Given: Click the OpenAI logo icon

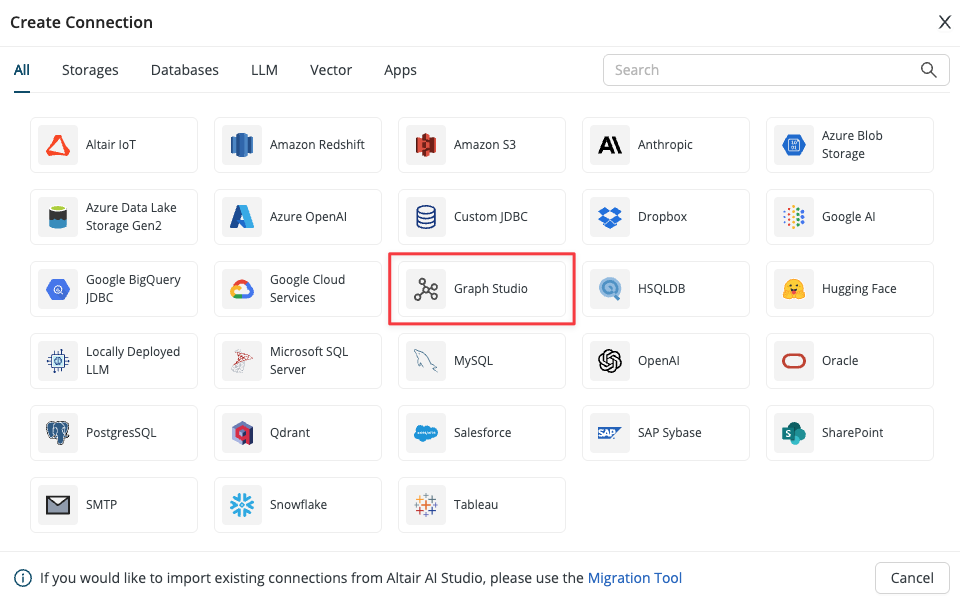Looking at the screenshot, I should pyautogui.click(x=610, y=361).
